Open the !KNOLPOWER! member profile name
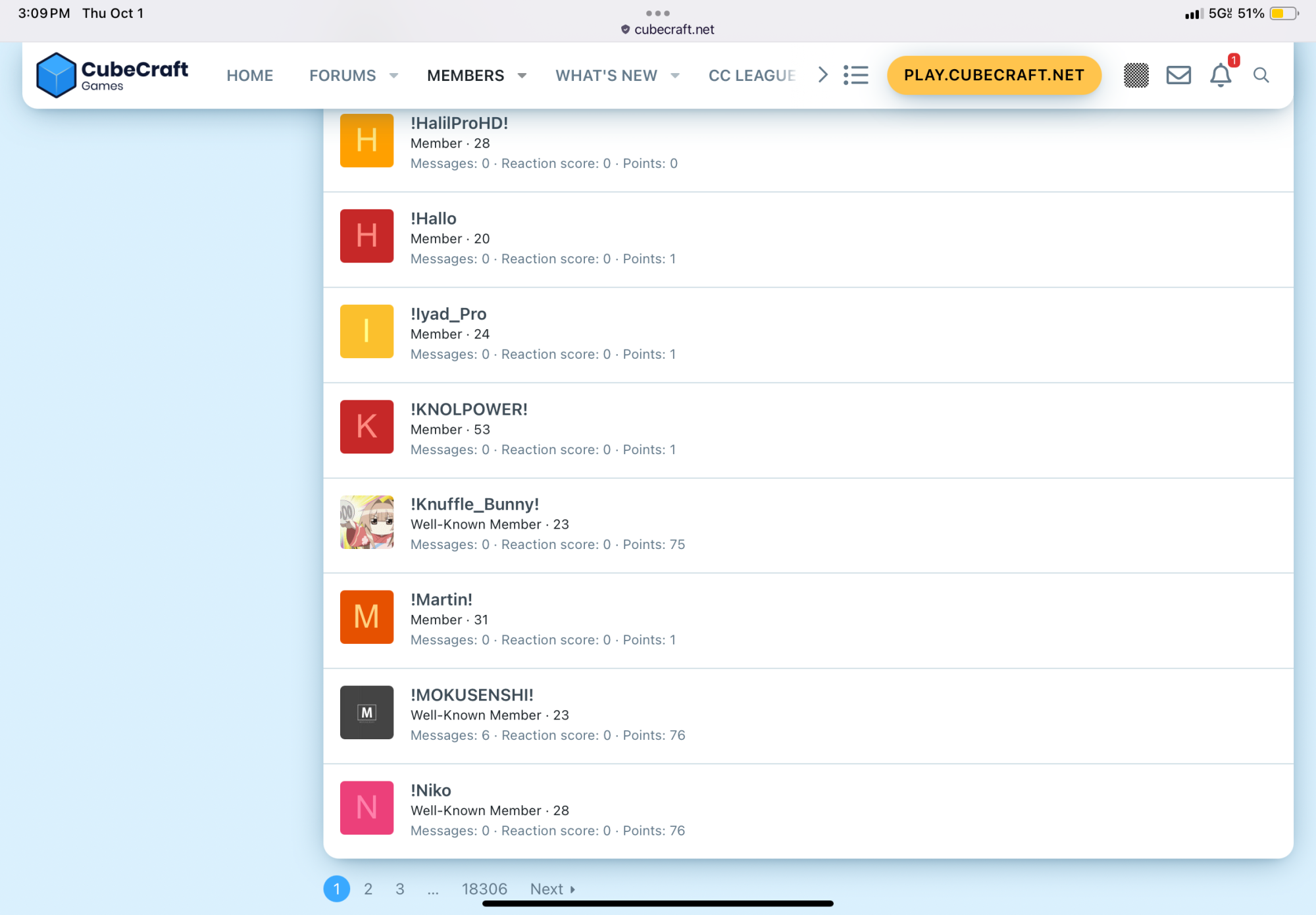 pyautogui.click(x=469, y=409)
